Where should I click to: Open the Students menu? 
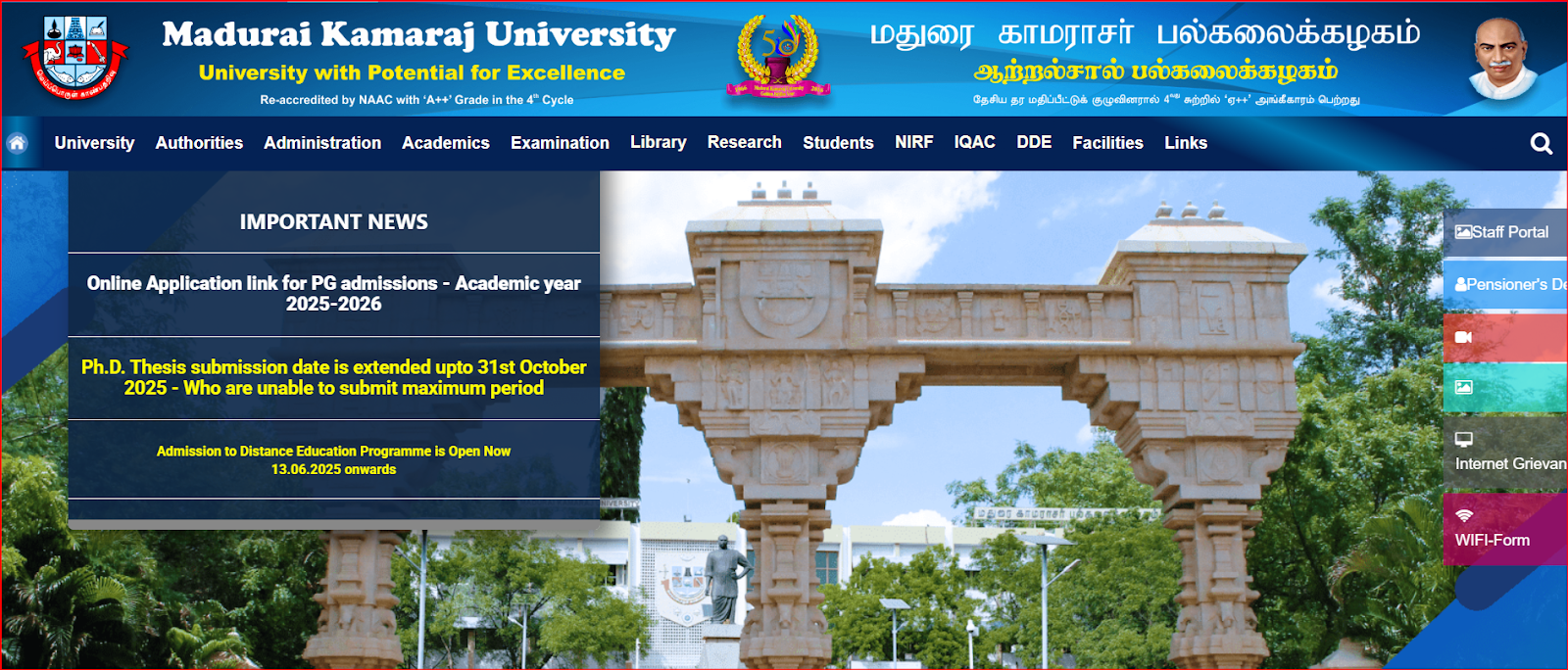[x=838, y=143]
